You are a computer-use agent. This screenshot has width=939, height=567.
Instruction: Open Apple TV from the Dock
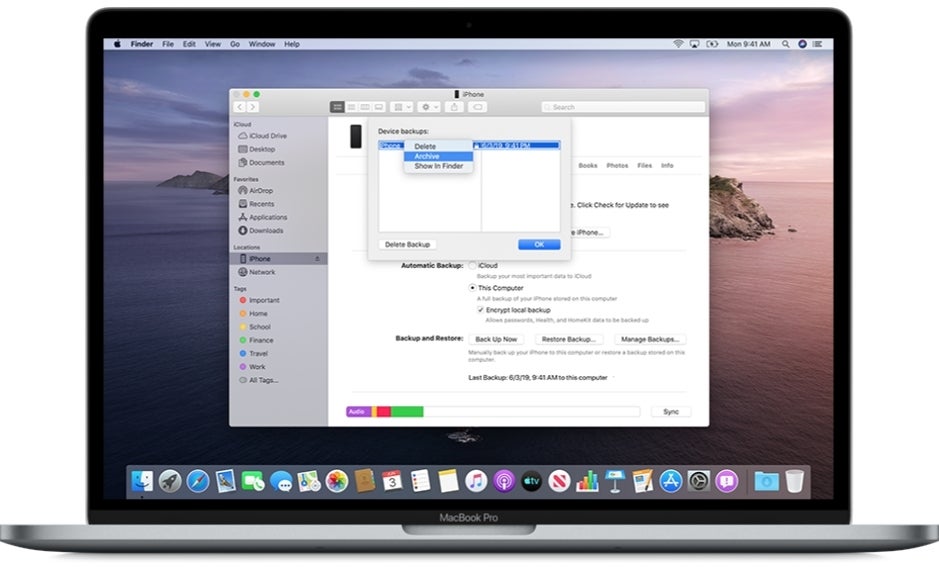point(531,481)
